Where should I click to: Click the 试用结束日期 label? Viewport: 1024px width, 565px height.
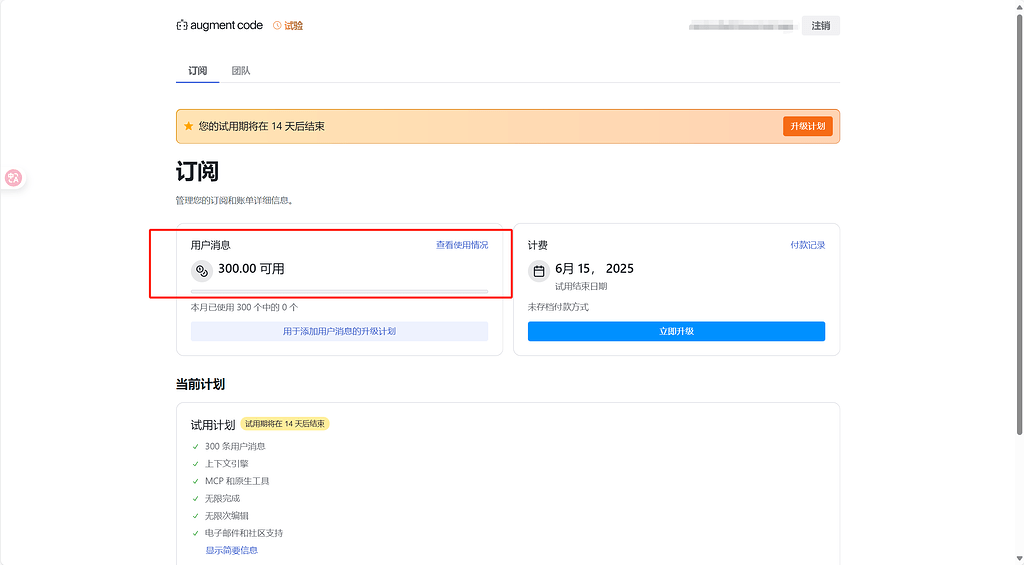click(x=581, y=286)
